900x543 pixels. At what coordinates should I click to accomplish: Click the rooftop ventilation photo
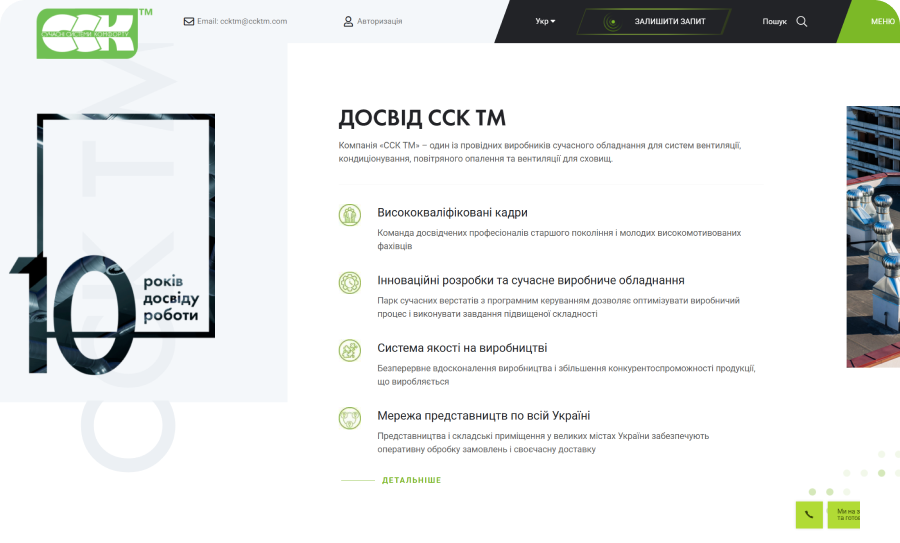tap(873, 236)
